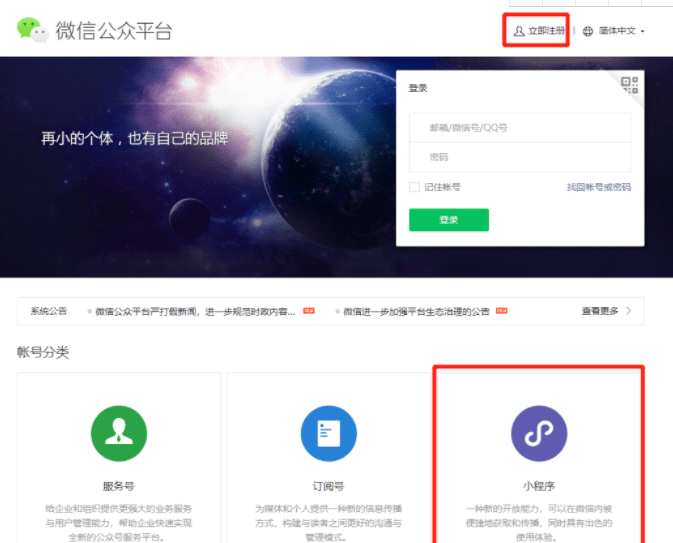This screenshot has width=673, height=543.
Task: Click the 登录 heading in login panel
Action: click(x=418, y=88)
